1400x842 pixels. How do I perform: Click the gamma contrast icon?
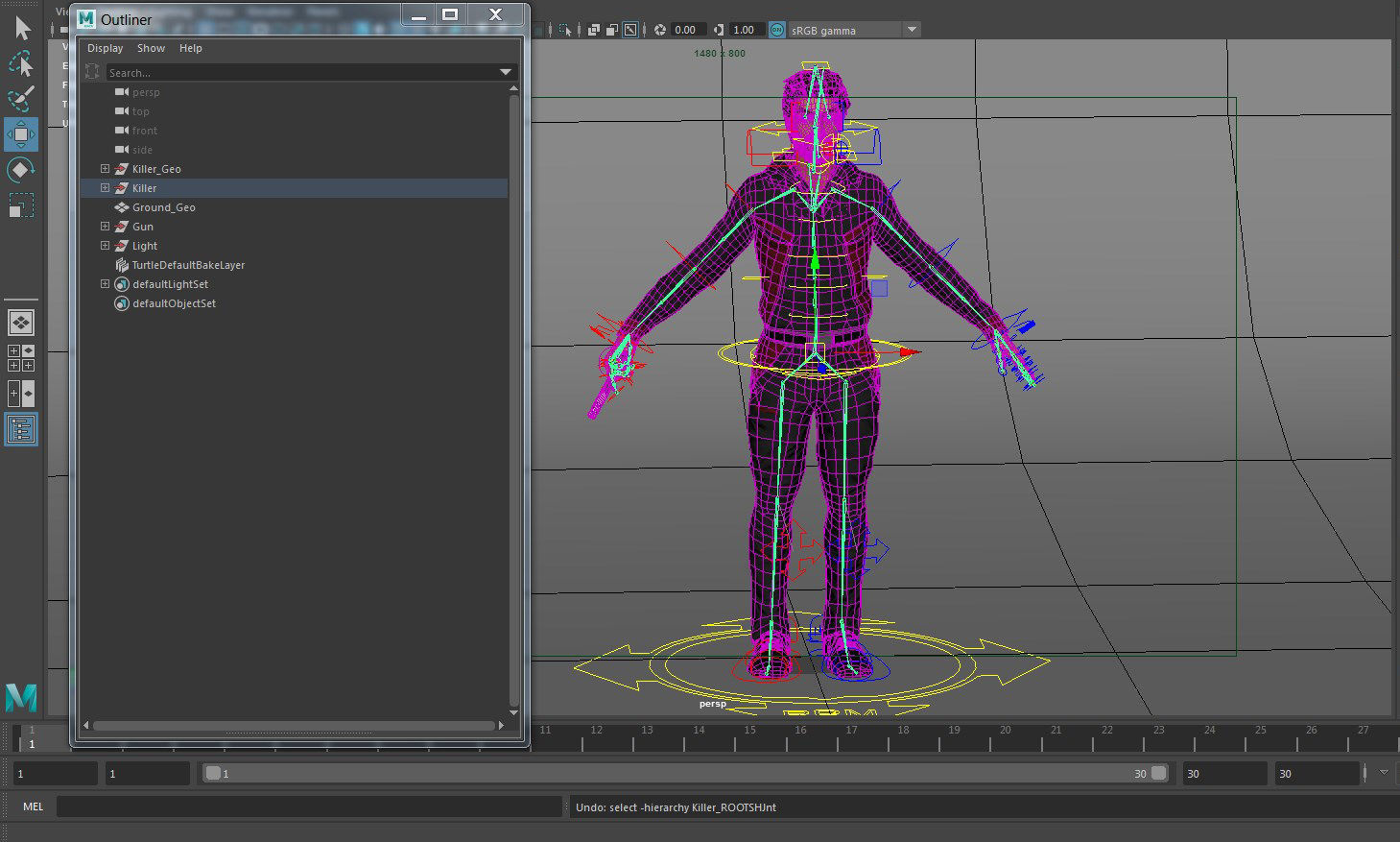pos(721,30)
